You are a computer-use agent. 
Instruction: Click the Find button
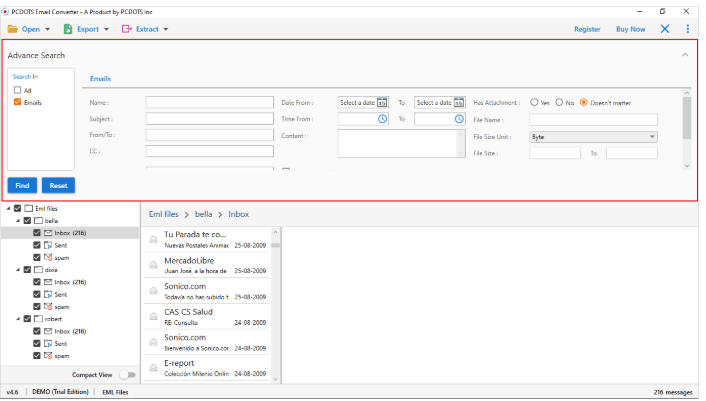pos(22,185)
